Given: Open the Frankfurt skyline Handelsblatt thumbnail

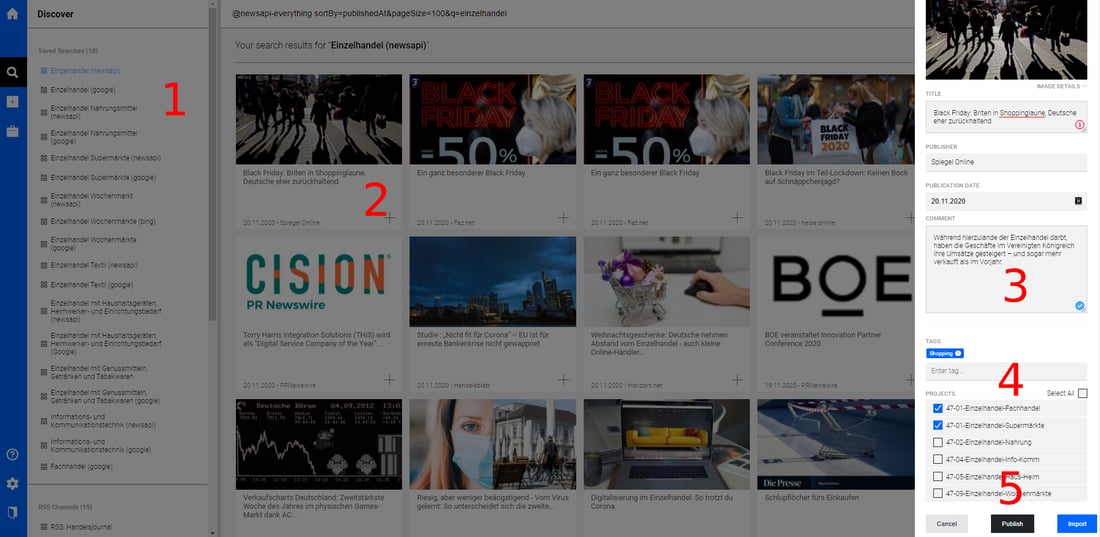Looking at the screenshot, I should tap(493, 281).
